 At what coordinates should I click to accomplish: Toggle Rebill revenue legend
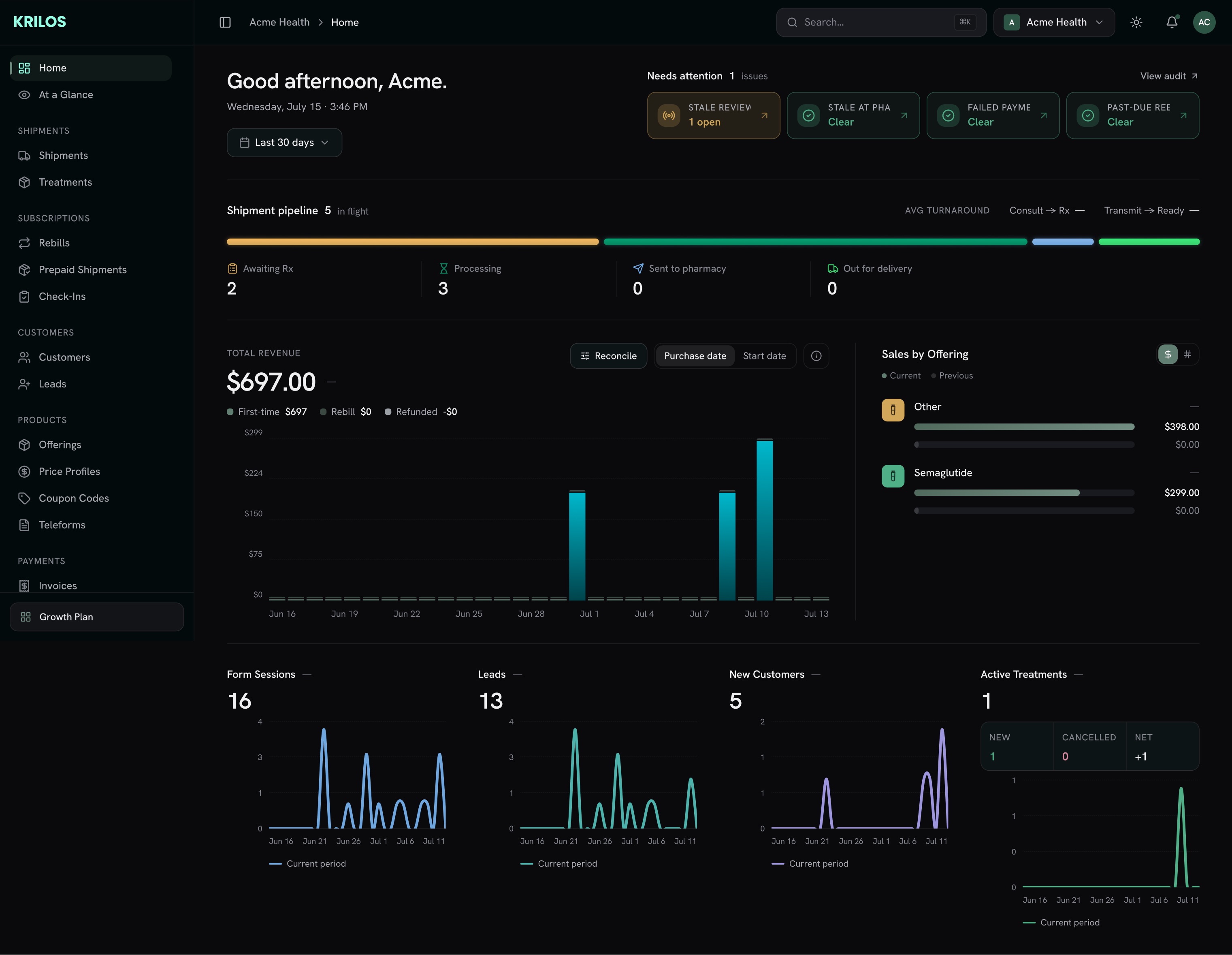pyautogui.click(x=346, y=412)
